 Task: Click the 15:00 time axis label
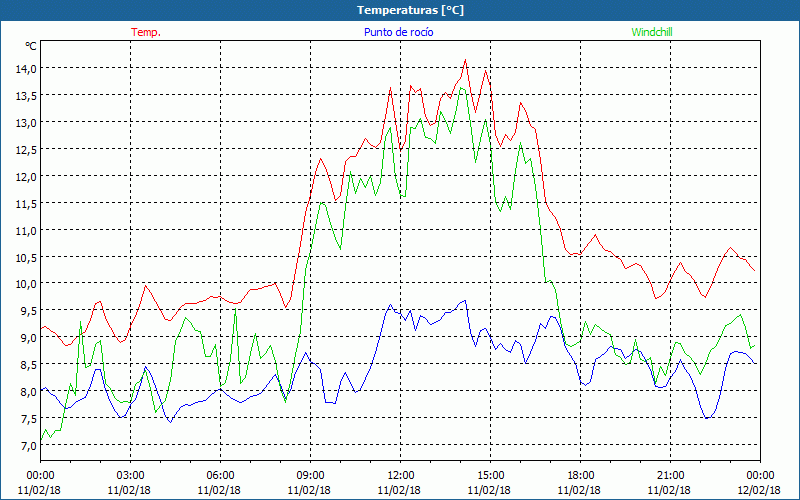(490, 476)
